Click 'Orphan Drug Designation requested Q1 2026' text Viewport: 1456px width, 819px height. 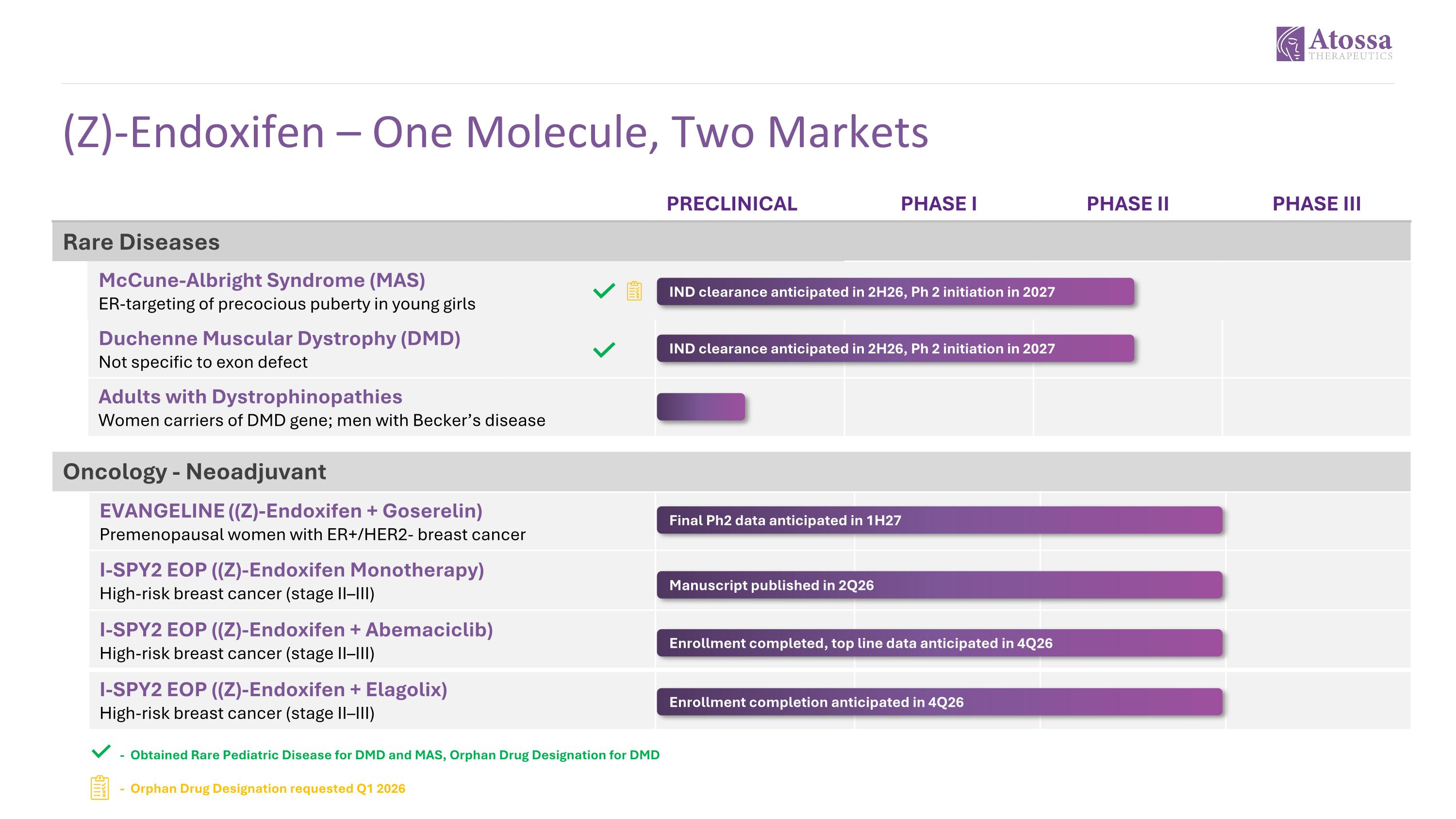click(268, 788)
